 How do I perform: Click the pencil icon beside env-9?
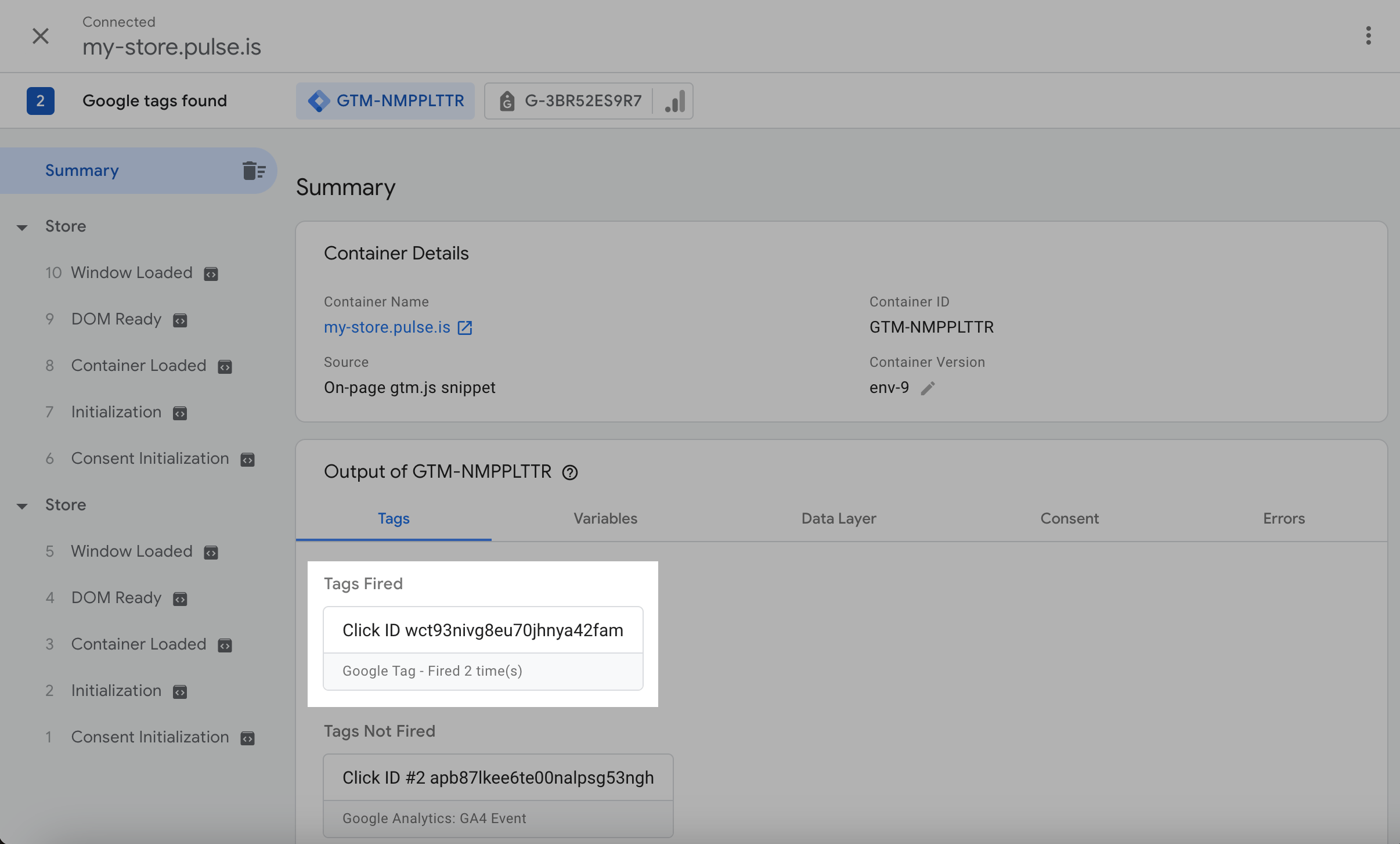click(928, 388)
